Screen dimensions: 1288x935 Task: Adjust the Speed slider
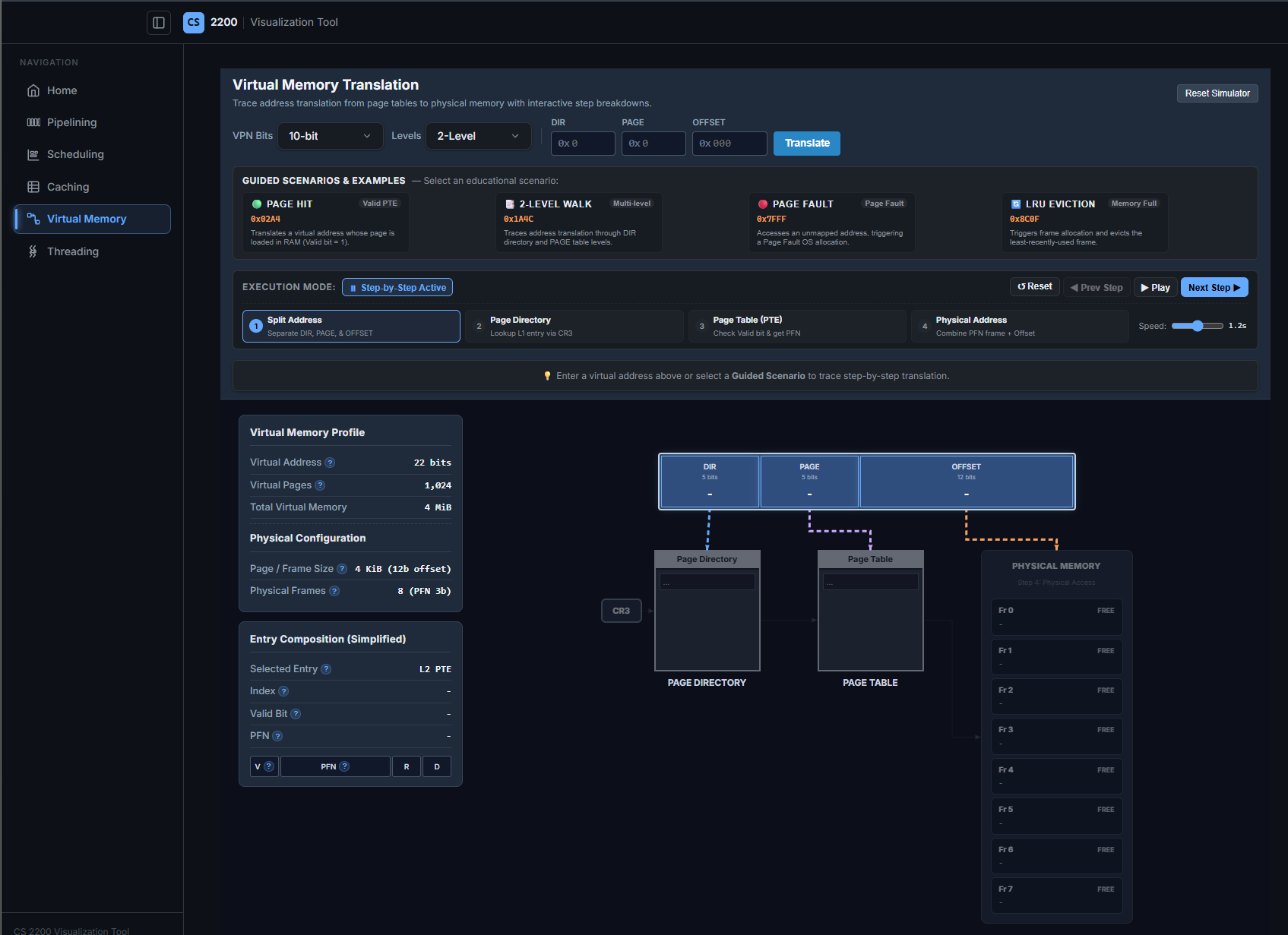pyautogui.click(x=1198, y=326)
